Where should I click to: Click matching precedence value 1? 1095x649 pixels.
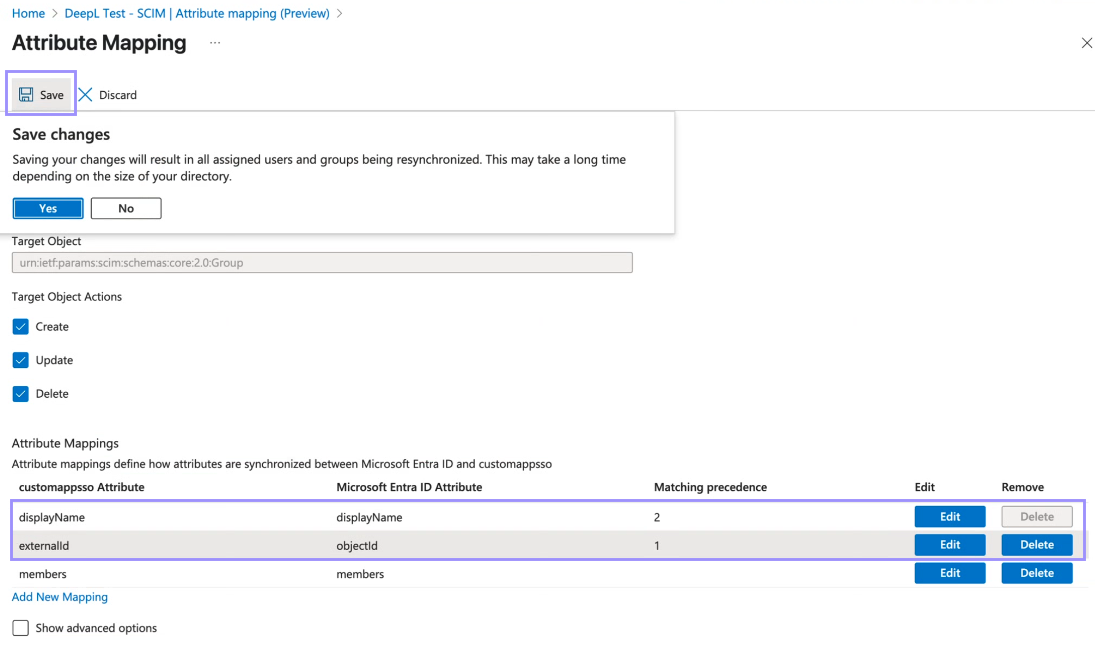657,546
